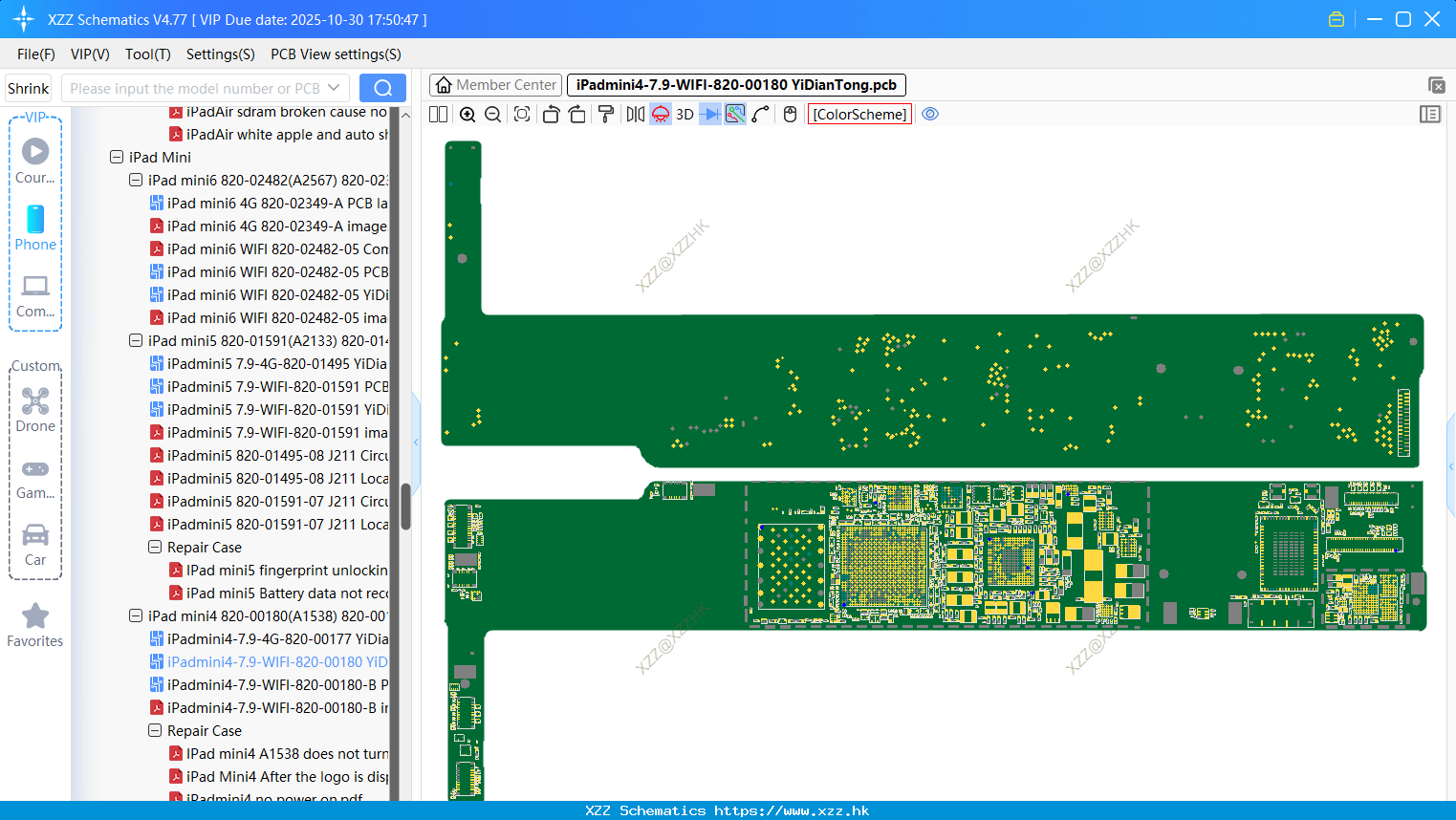The image size is (1456, 820).
Task: Select highlighted iPadmini4-7.9-WIFI-820-00180 YiDianTong entry
Action: (270, 661)
